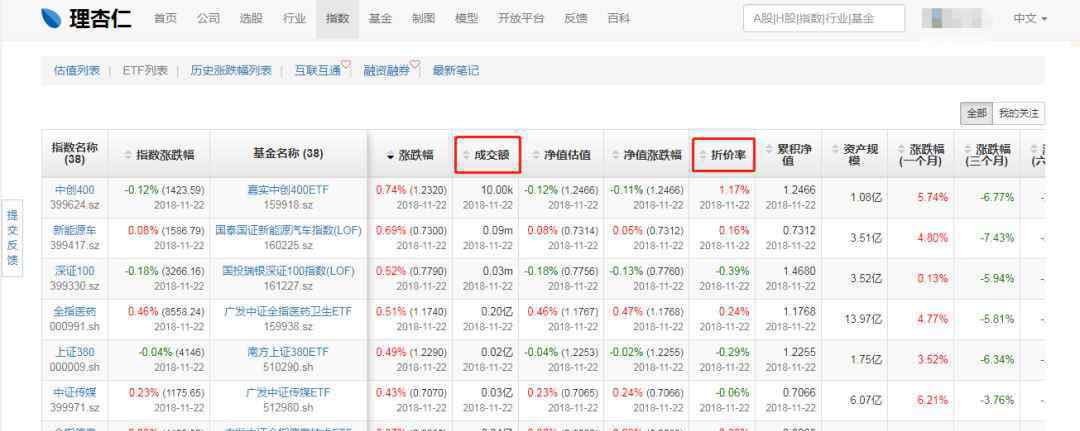Open 历史涨跌幅列表 link
This screenshot has width=1080, height=431.
click(231, 70)
